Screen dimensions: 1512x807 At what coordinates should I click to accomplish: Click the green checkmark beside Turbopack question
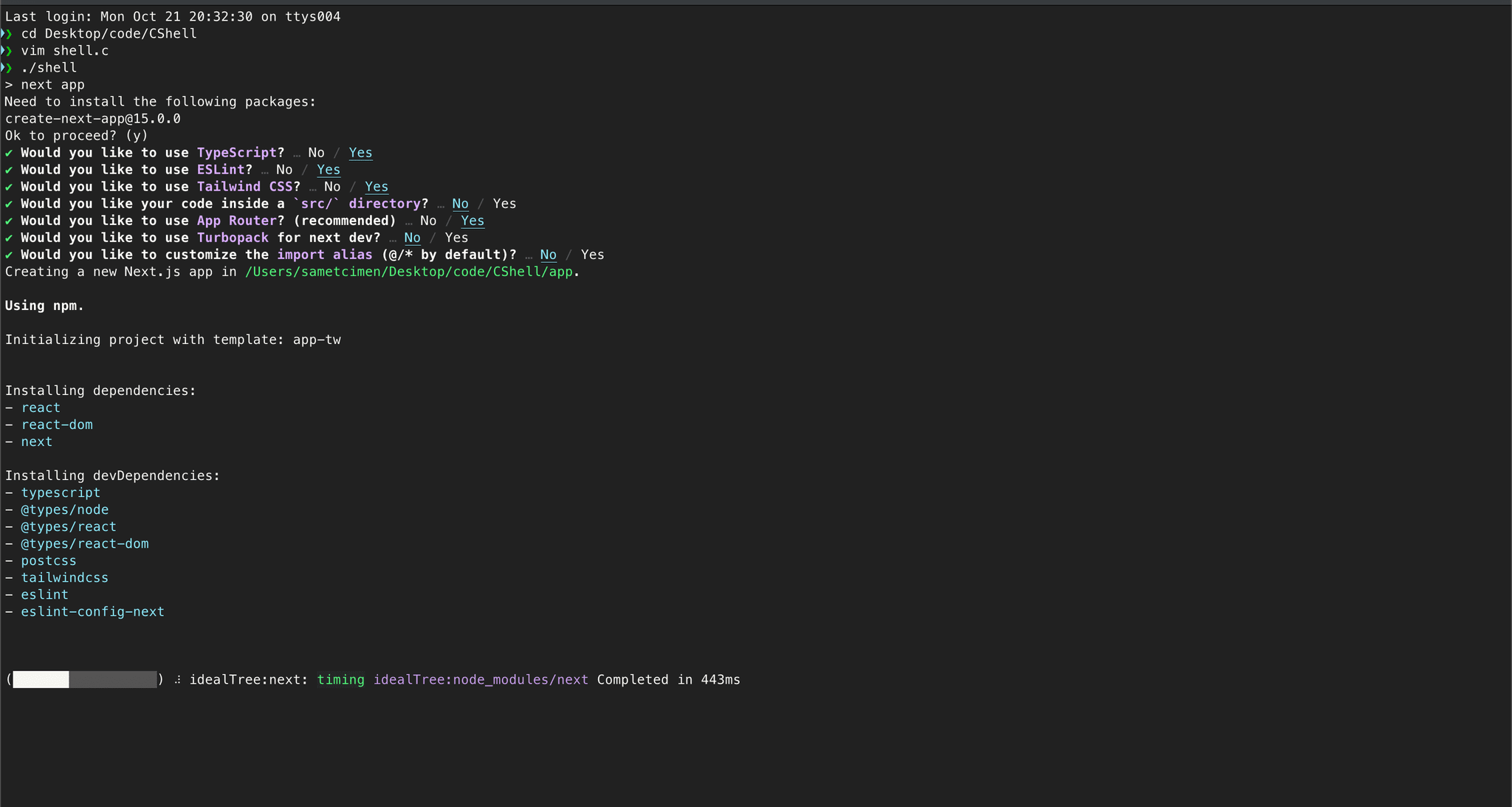point(9,238)
